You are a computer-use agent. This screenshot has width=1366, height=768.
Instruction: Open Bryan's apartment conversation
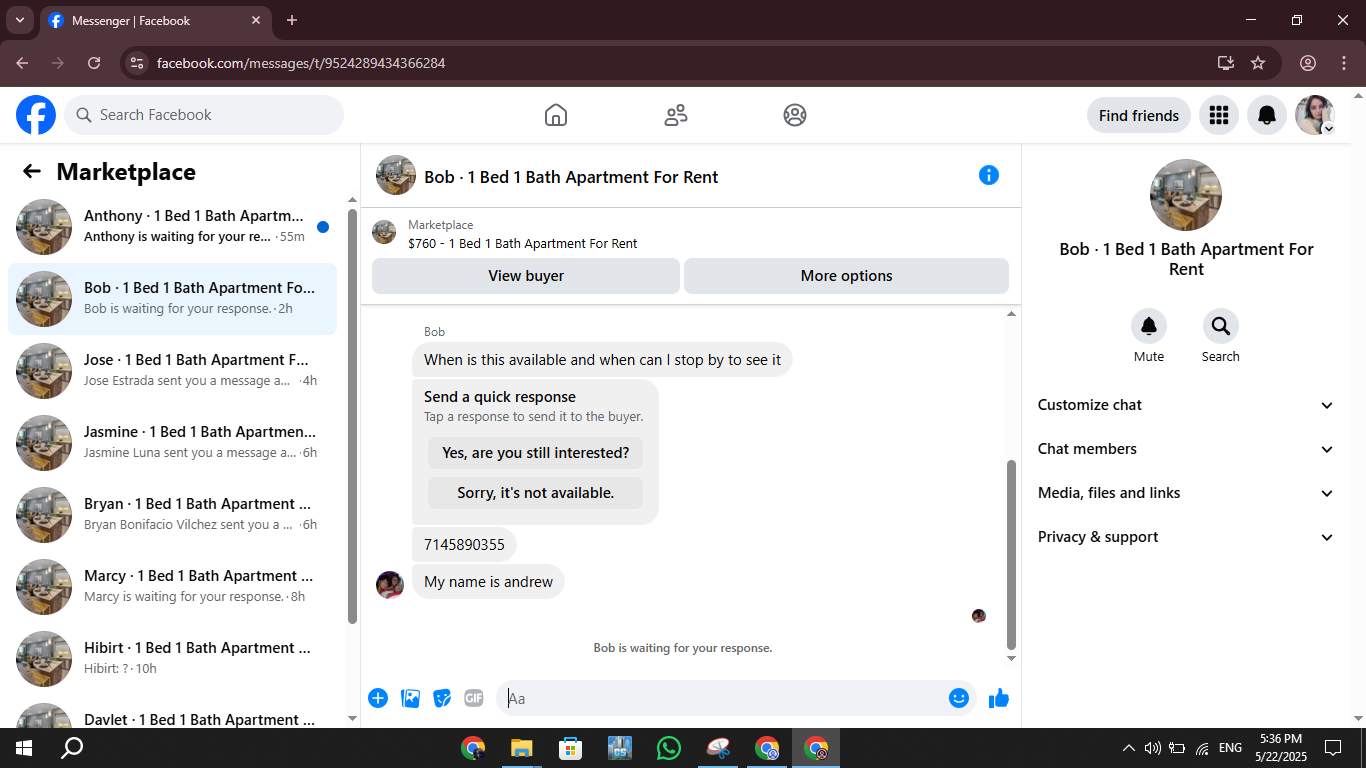[172, 515]
